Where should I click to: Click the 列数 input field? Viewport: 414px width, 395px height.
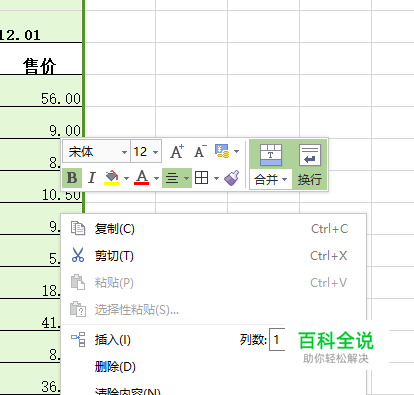pyautogui.click(x=277, y=340)
